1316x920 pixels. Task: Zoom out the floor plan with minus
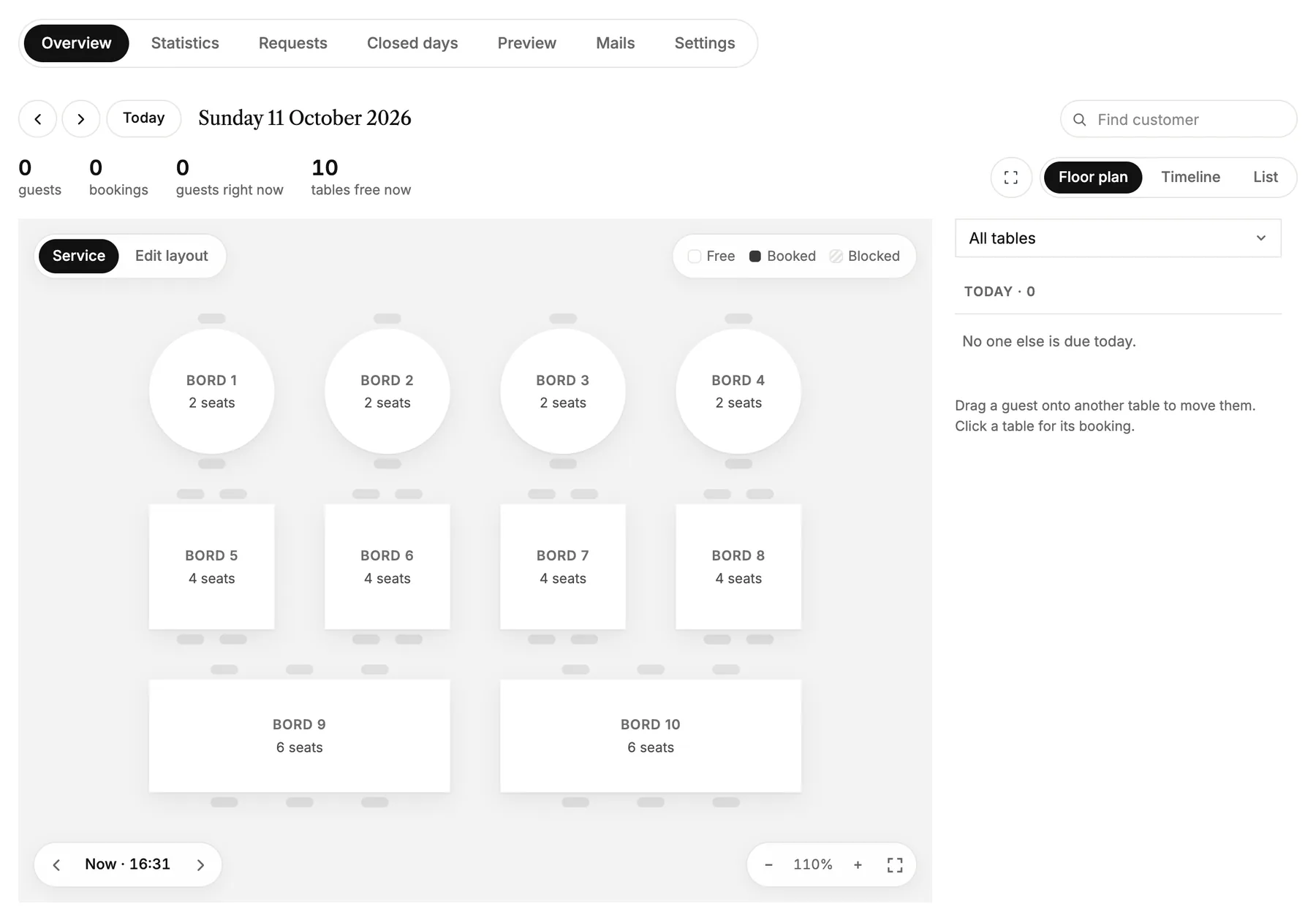768,864
